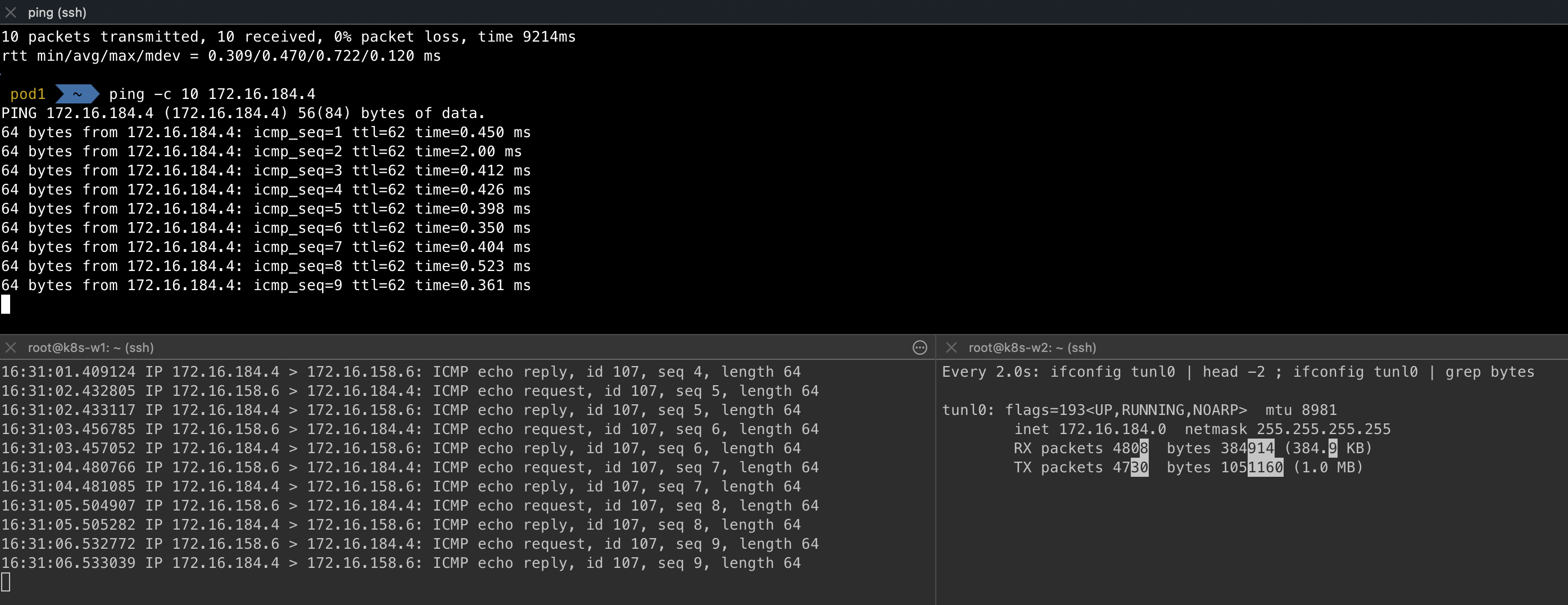Close the root@k8s-w1 pane
Viewport: 1568px width, 605px height.
(10, 347)
